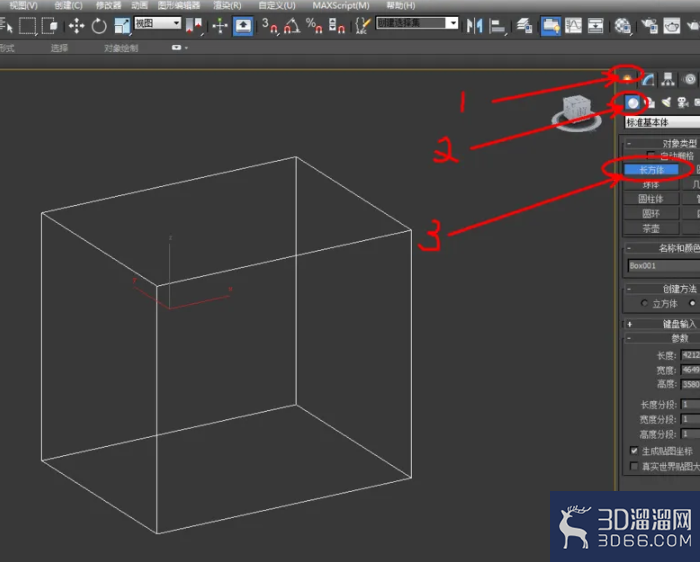Image resolution: width=700 pixels, height=562 pixels.
Task: Select the Lights category icon
Action: pos(667,103)
